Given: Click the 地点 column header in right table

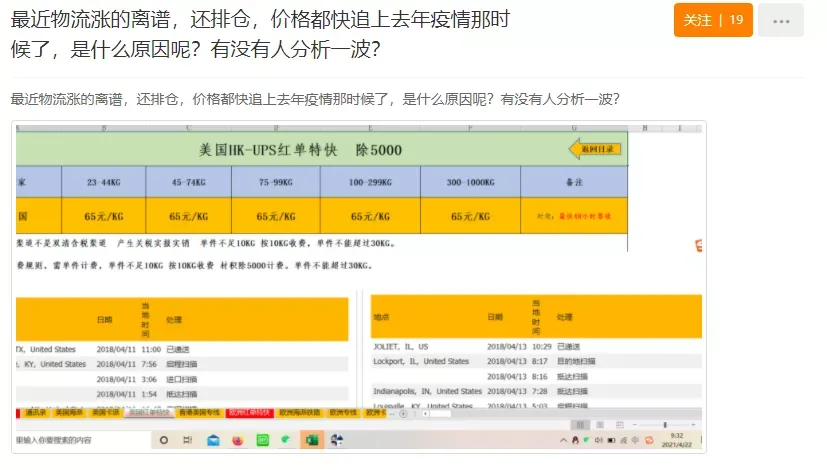Looking at the screenshot, I should click(x=381, y=317).
